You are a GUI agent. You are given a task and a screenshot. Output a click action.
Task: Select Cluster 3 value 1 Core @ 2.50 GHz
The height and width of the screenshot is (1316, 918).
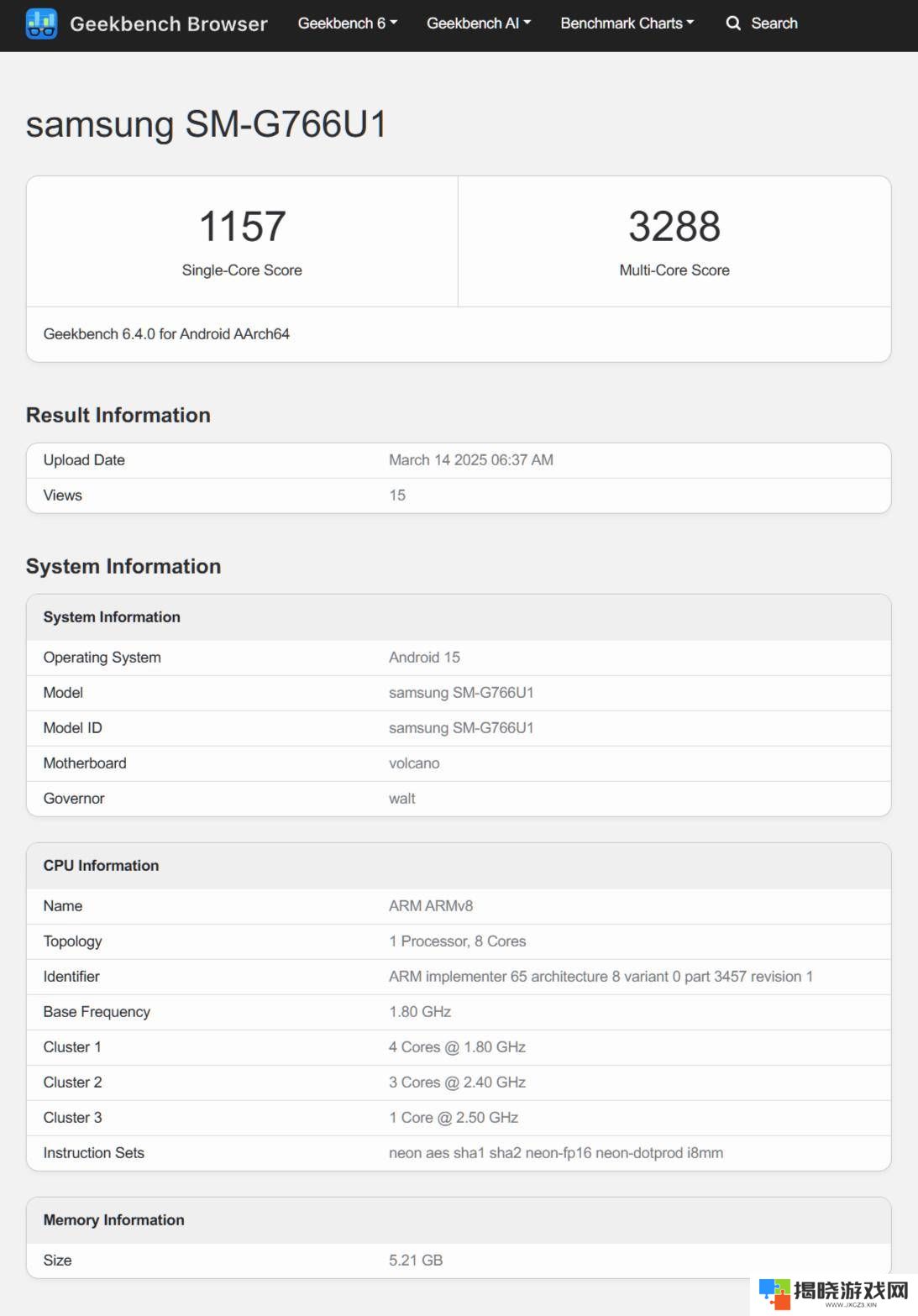click(454, 1118)
